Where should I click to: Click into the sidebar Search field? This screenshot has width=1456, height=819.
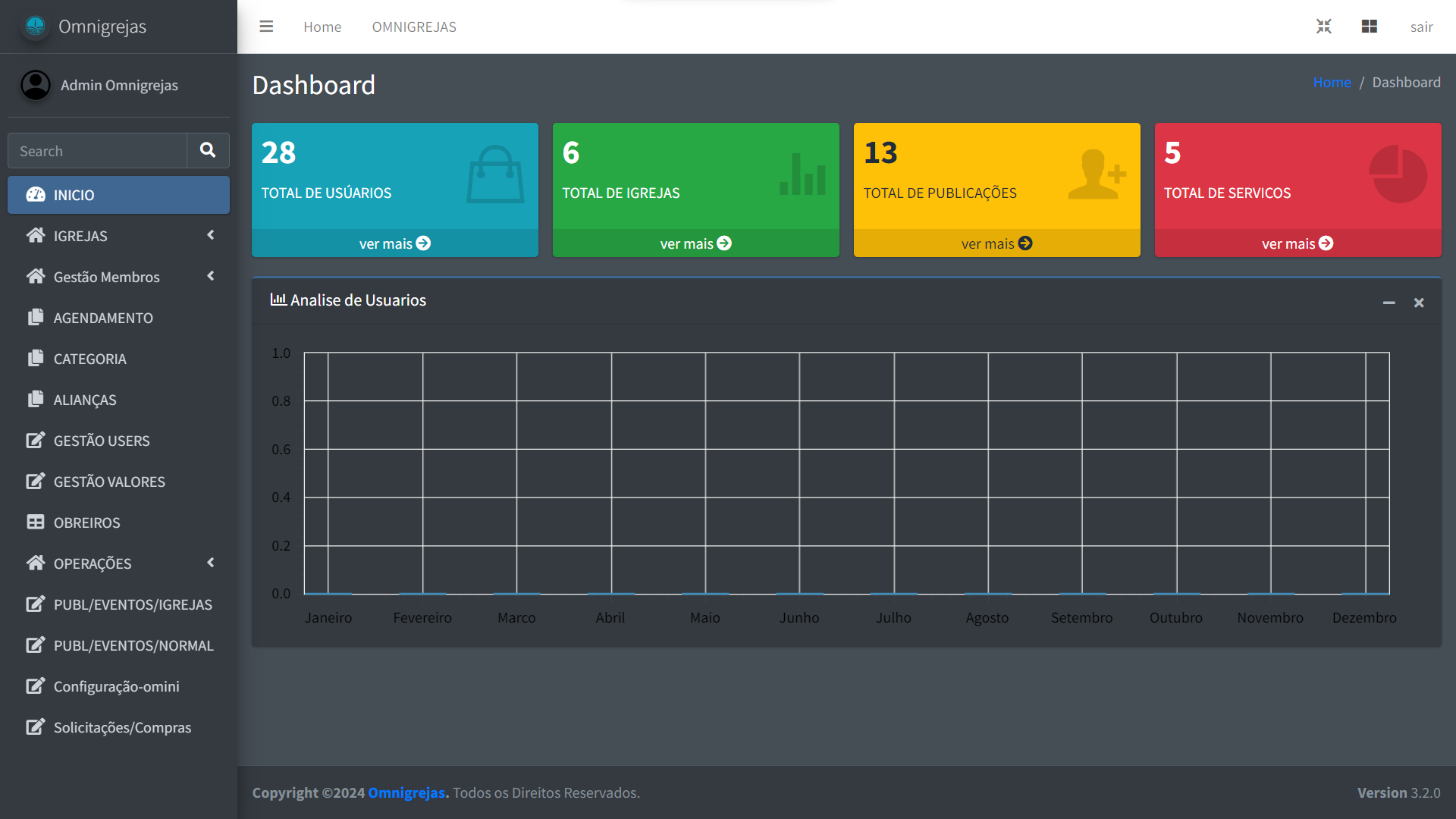(97, 150)
